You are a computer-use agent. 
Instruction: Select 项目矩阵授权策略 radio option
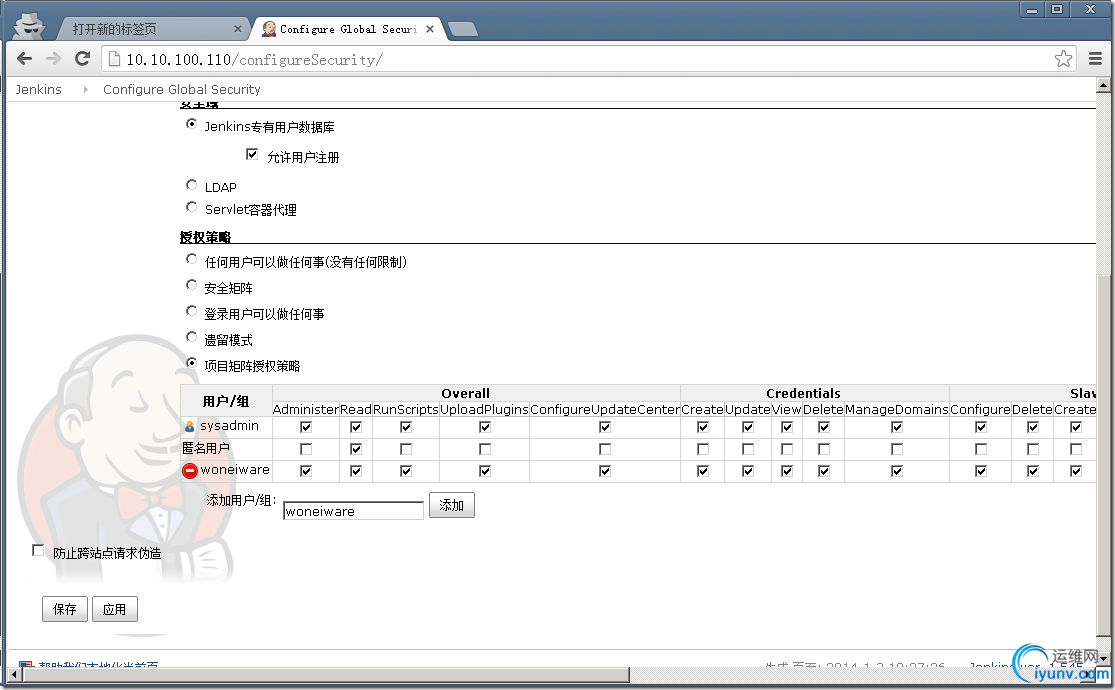tap(191, 363)
